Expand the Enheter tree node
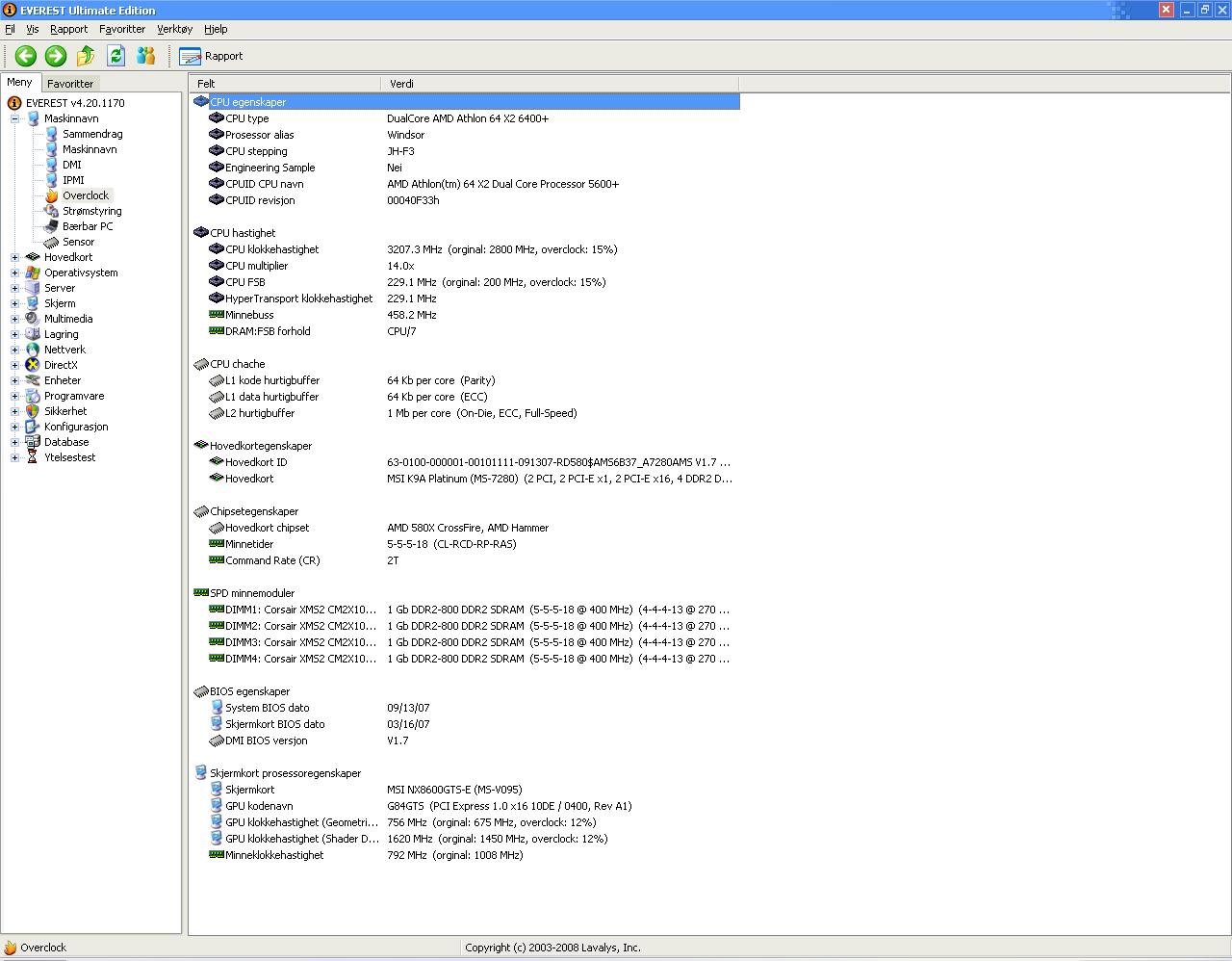Image resolution: width=1232 pixels, height=961 pixels. click(14, 380)
